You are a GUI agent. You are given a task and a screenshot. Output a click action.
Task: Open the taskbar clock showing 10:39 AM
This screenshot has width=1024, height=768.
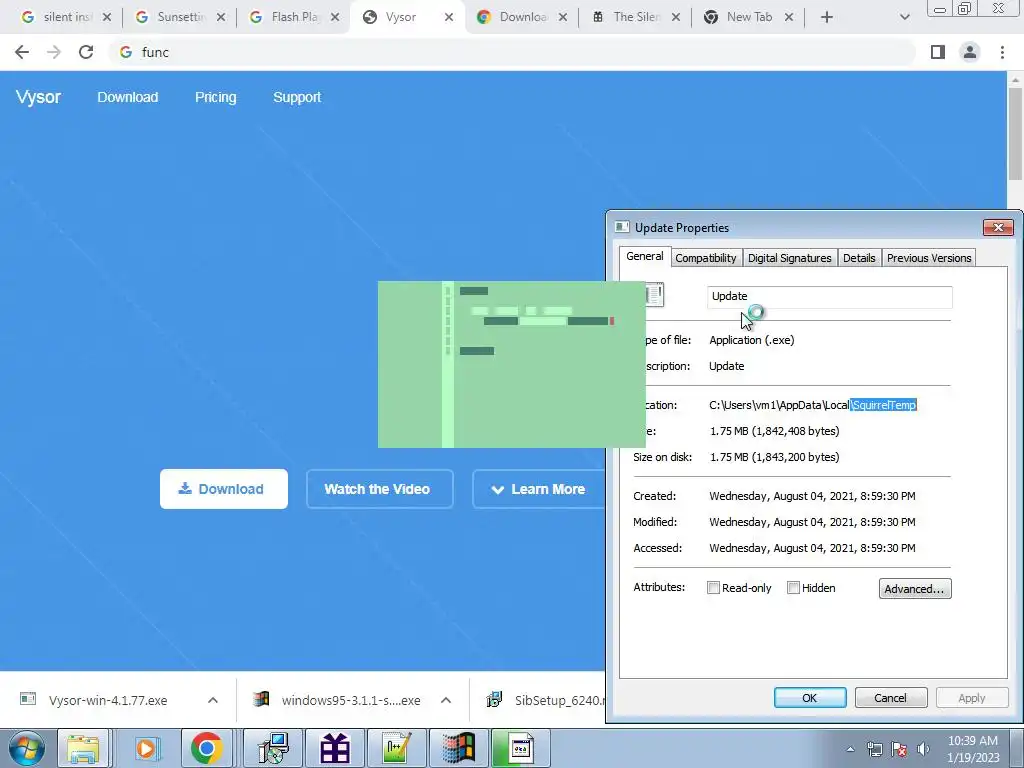pyautogui.click(x=973, y=749)
